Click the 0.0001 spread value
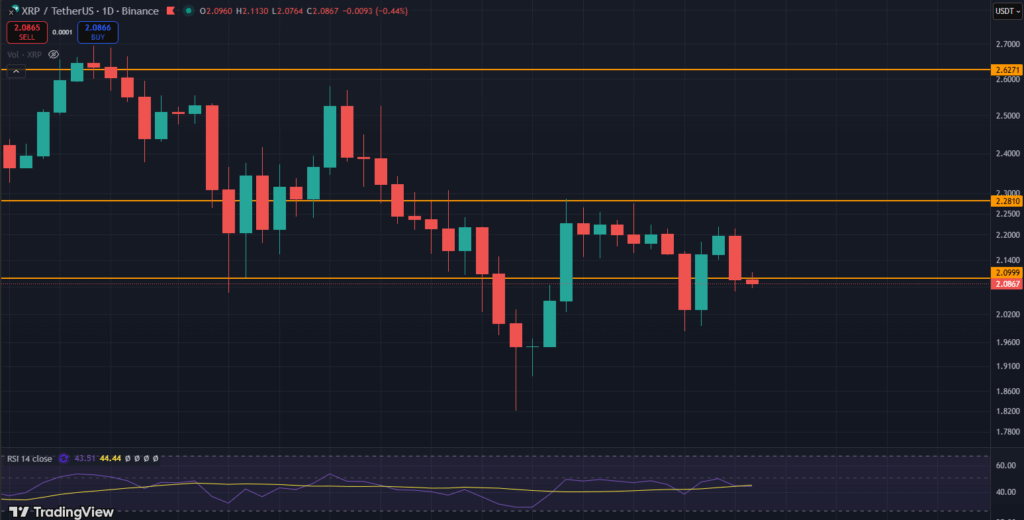The height and width of the screenshot is (520, 1024). point(63,33)
